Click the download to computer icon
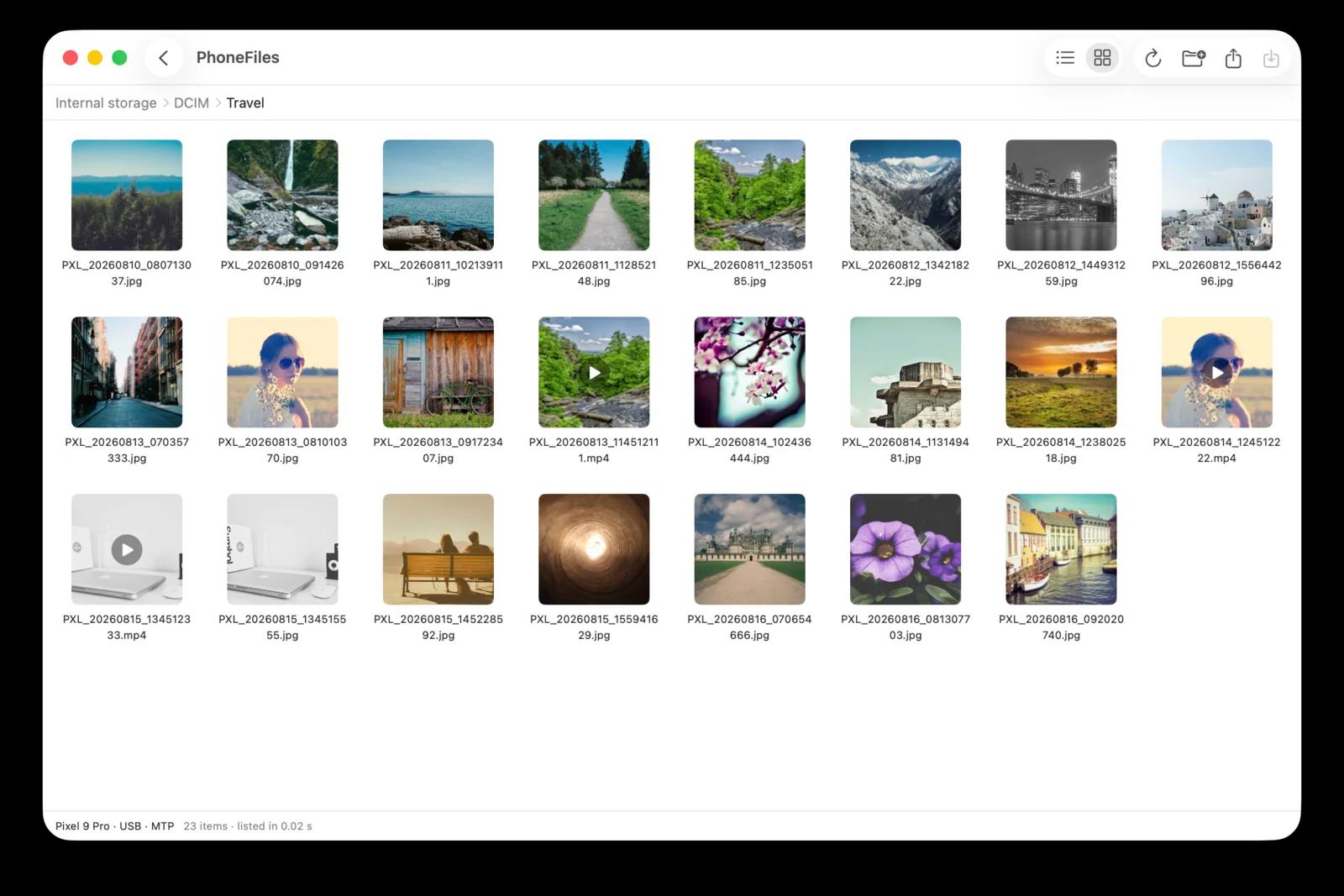 click(x=1271, y=57)
